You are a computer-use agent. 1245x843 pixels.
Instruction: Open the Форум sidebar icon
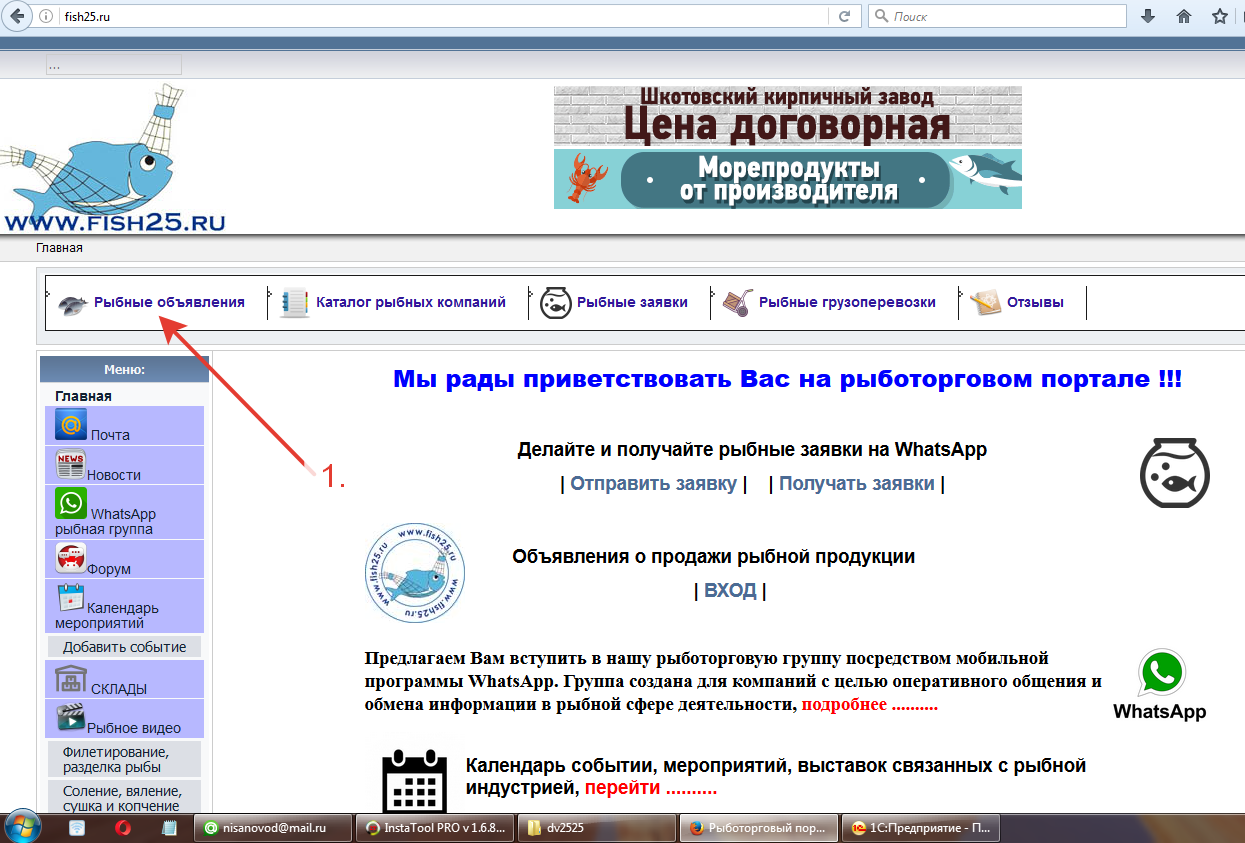coord(70,558)
